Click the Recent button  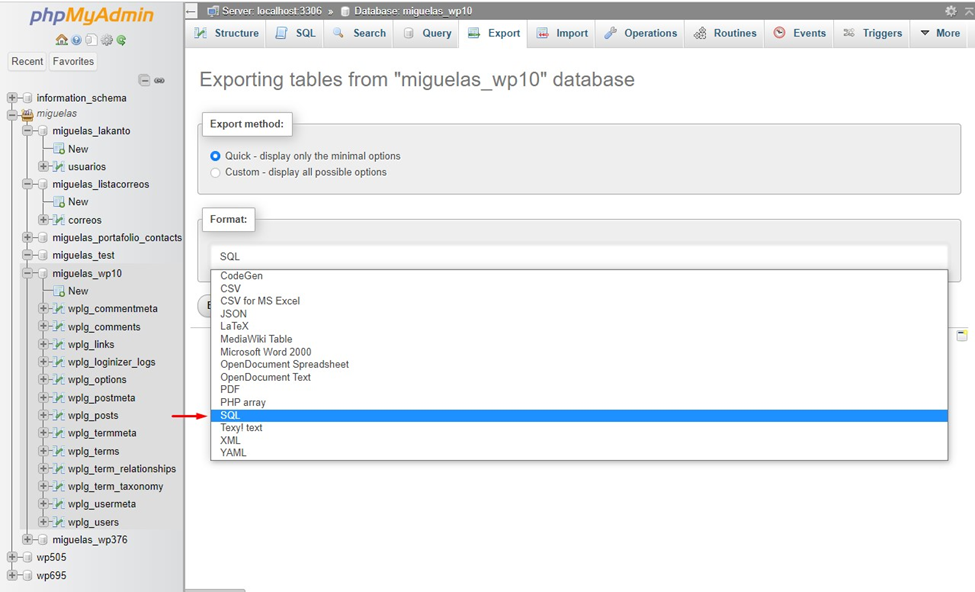tap(27, 62)
